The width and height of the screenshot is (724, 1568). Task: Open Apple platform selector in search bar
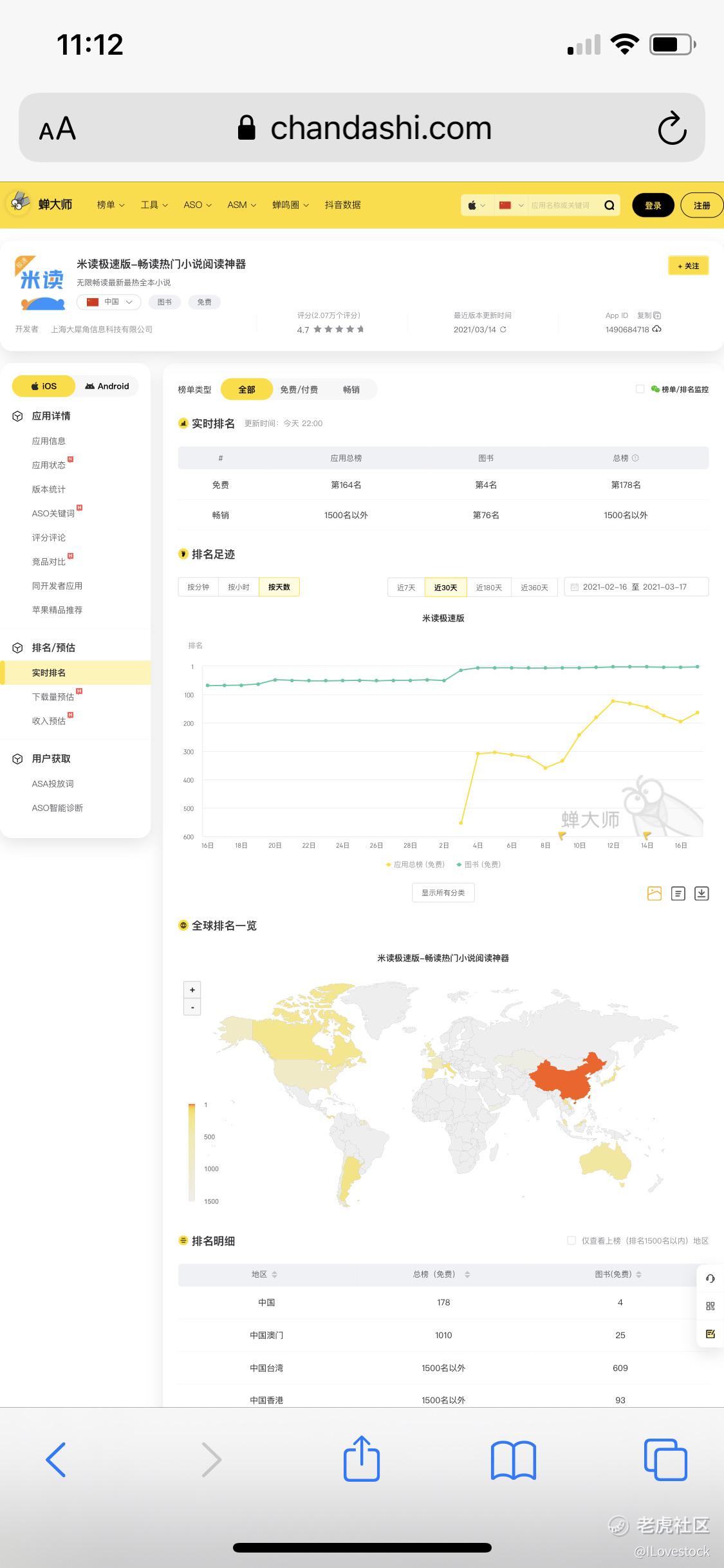click(477, 205)
